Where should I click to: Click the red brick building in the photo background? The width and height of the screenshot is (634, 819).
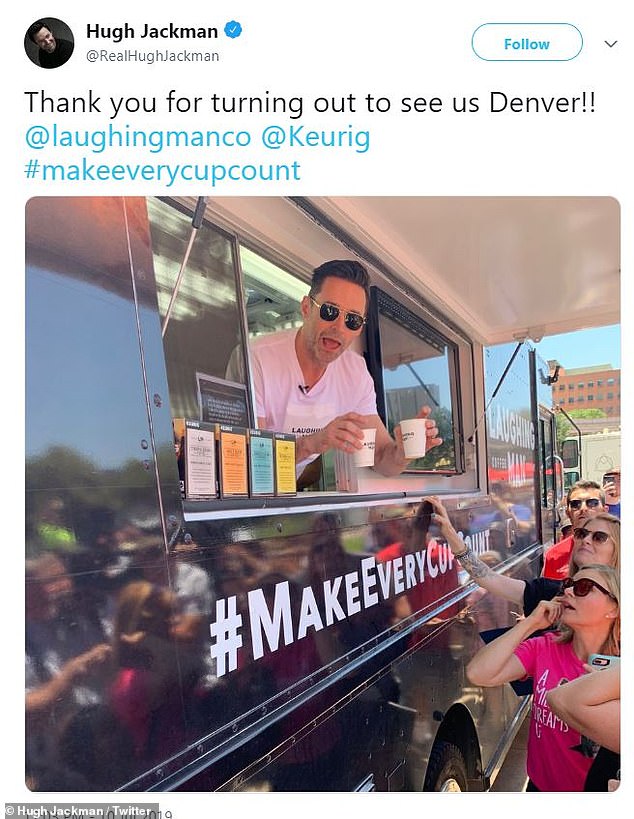click(x=585, y=391)
